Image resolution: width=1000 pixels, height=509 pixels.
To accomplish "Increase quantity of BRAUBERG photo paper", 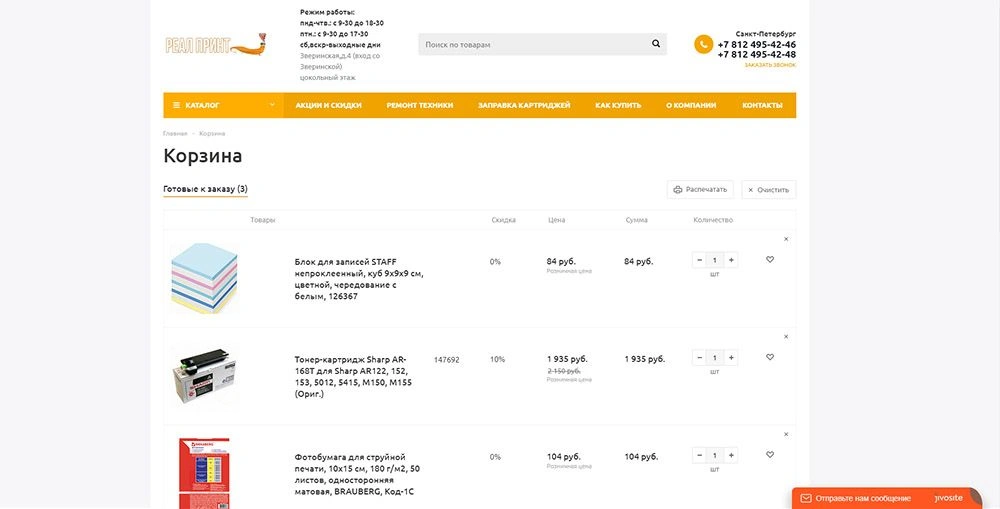I will [731, 455].
